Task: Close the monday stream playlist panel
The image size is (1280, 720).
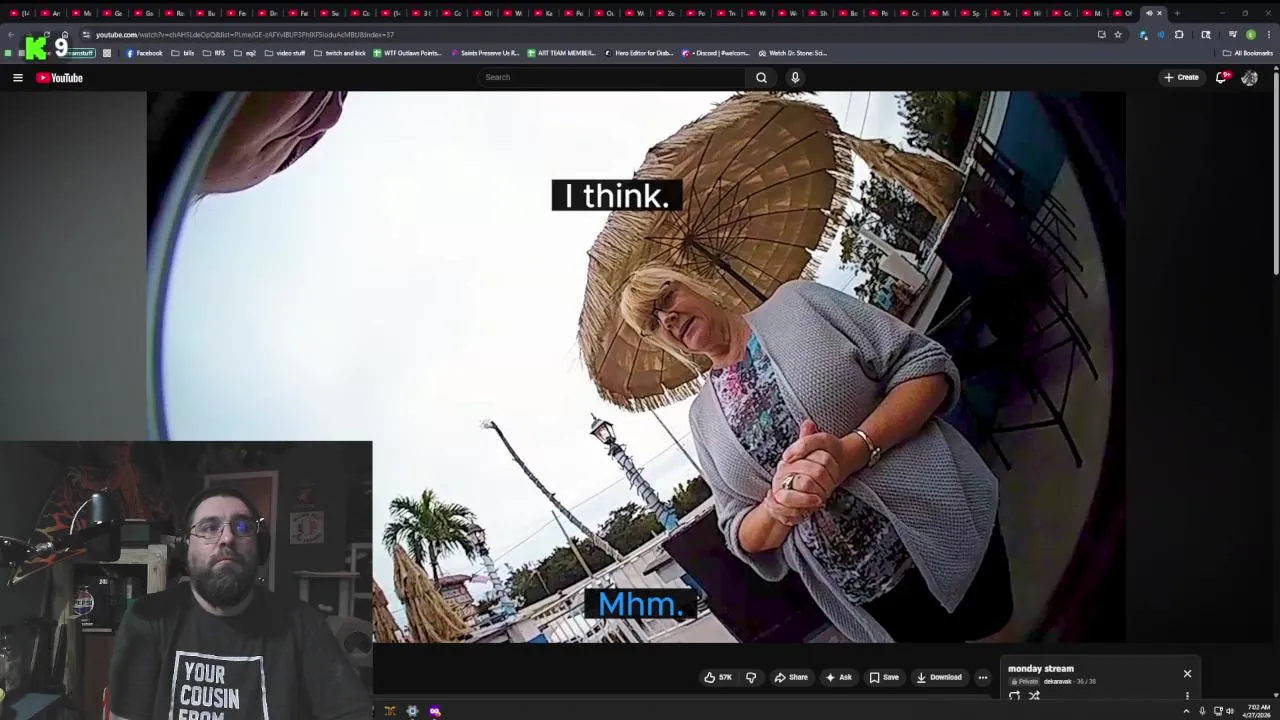Action: (1187, 673)
